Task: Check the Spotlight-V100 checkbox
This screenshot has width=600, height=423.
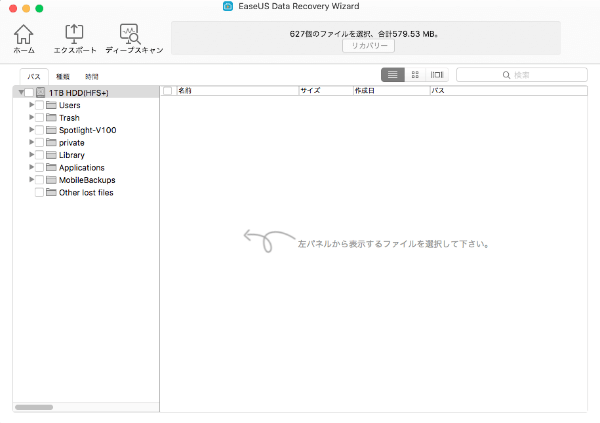Action: point(39,130)
